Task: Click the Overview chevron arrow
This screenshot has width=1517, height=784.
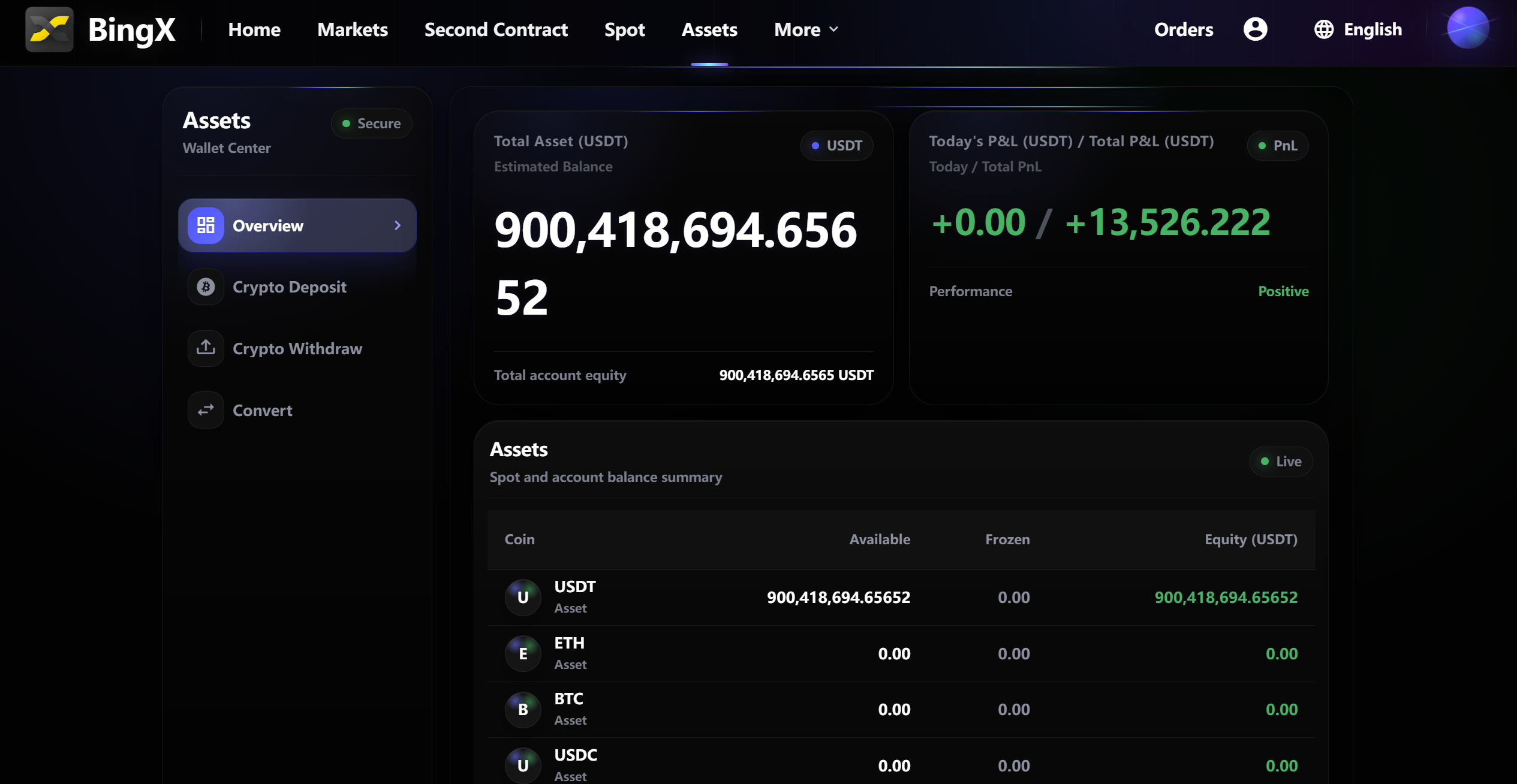Action: coord(398,225)
